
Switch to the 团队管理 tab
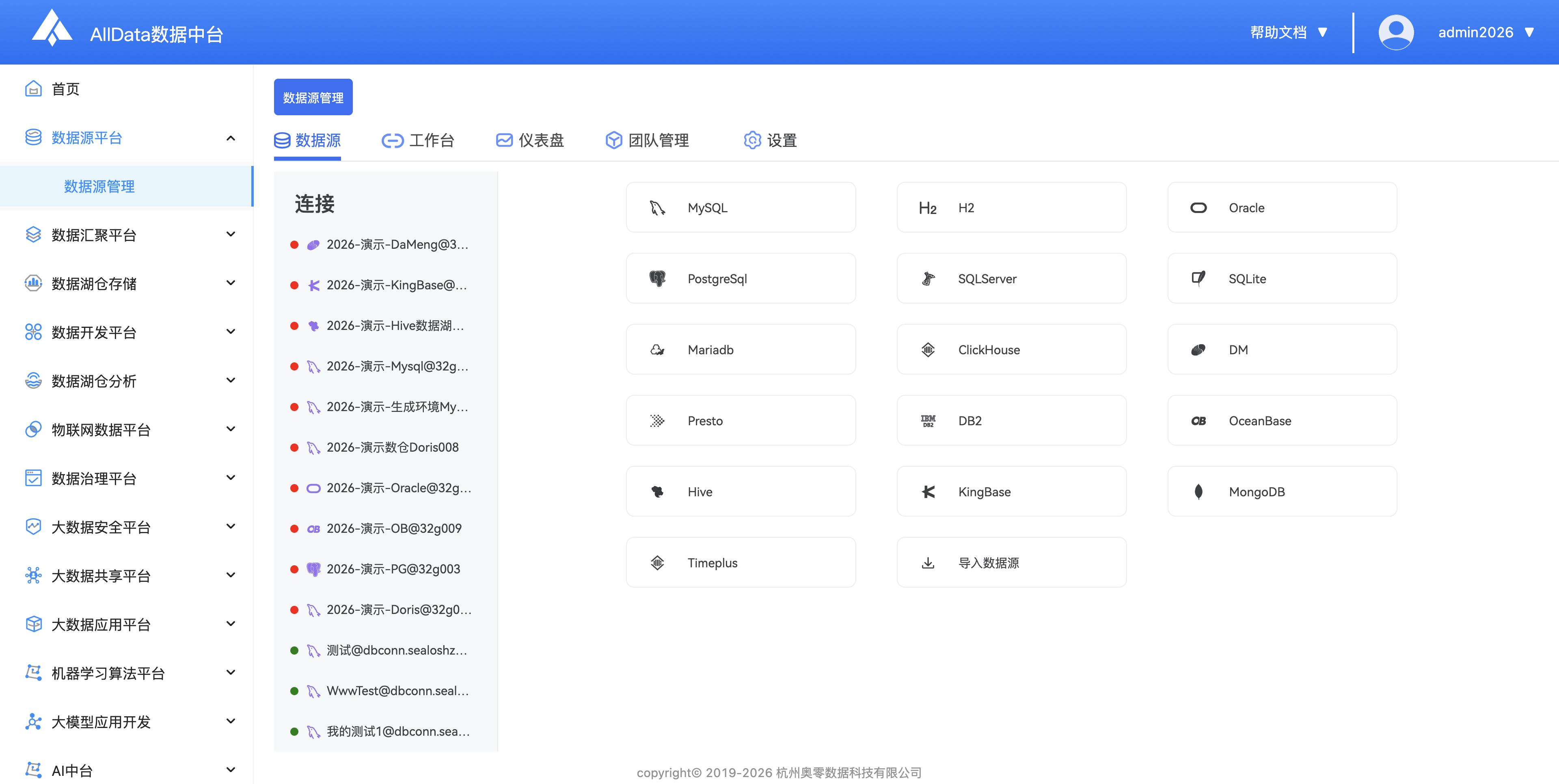click(x=647, y=140)
